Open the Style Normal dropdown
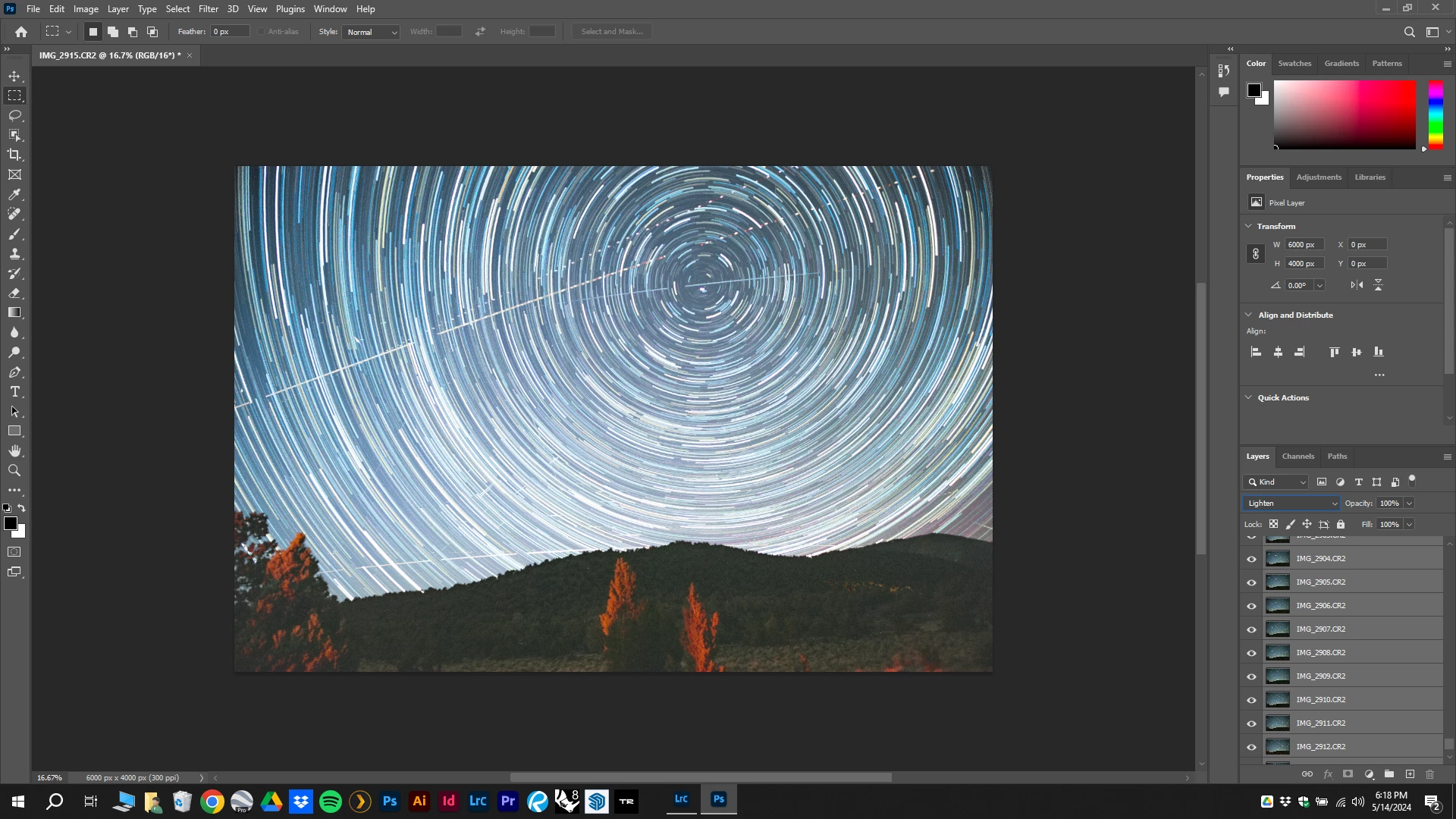The width and height of the screenshot is (1456, 819). tap(372, 32)
